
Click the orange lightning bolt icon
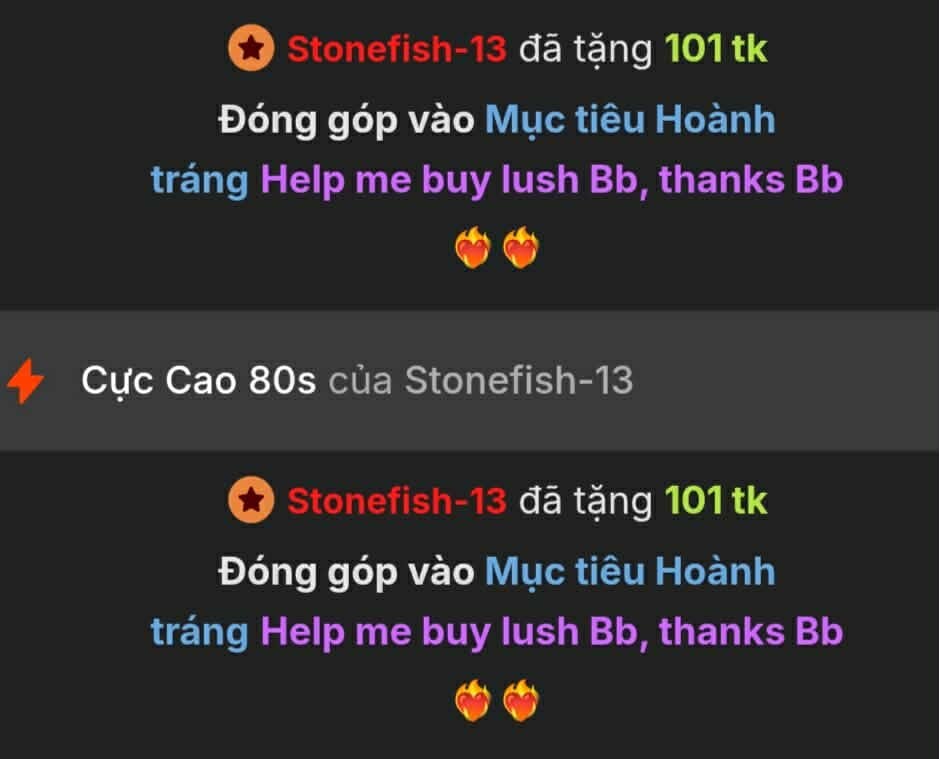25,381
